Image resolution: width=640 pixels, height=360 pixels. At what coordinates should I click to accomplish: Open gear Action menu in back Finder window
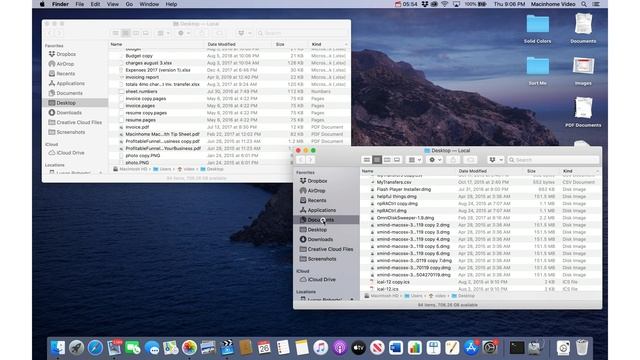184,33
